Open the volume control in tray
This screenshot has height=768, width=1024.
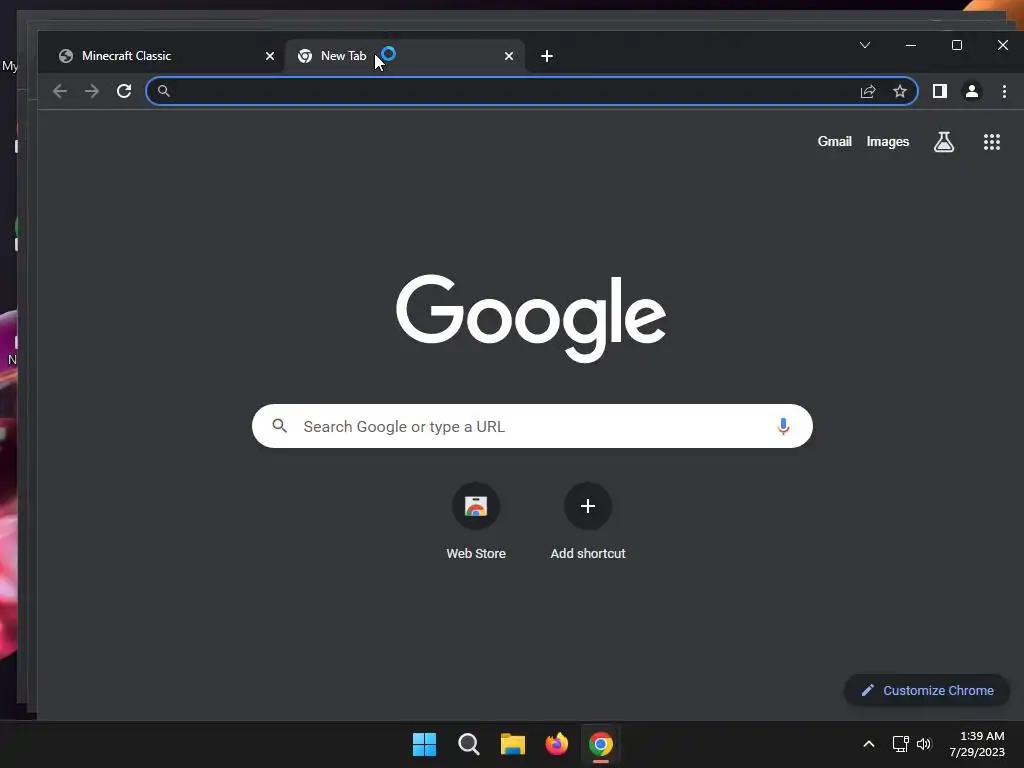click(924, 744)
